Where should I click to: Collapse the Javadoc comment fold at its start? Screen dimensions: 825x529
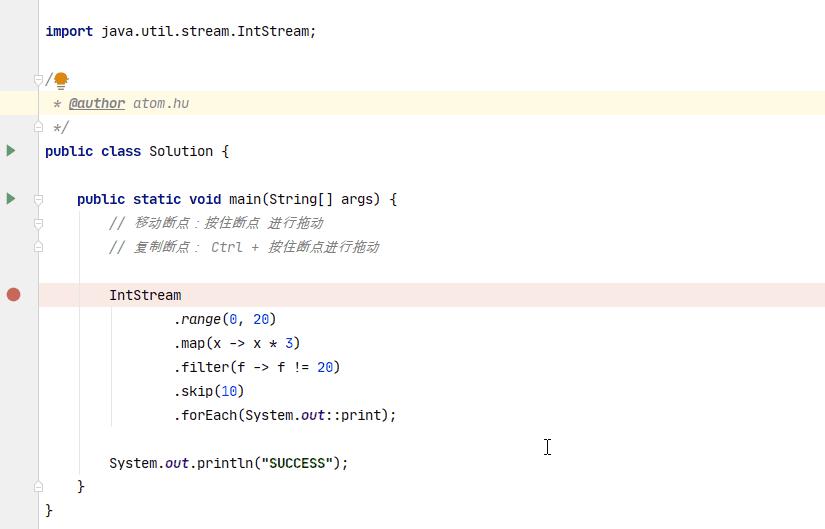39,79
